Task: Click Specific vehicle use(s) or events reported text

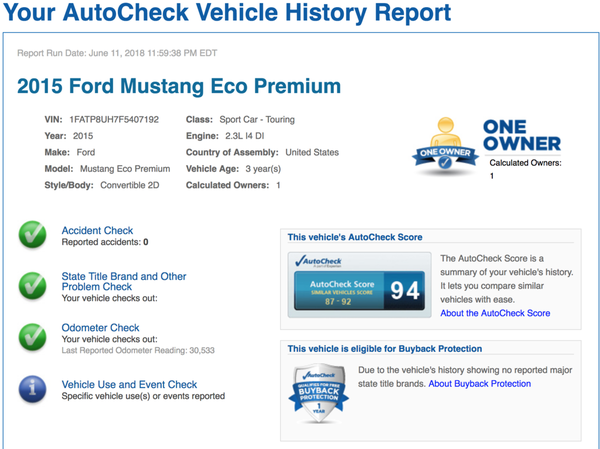Action: (143, 396)
